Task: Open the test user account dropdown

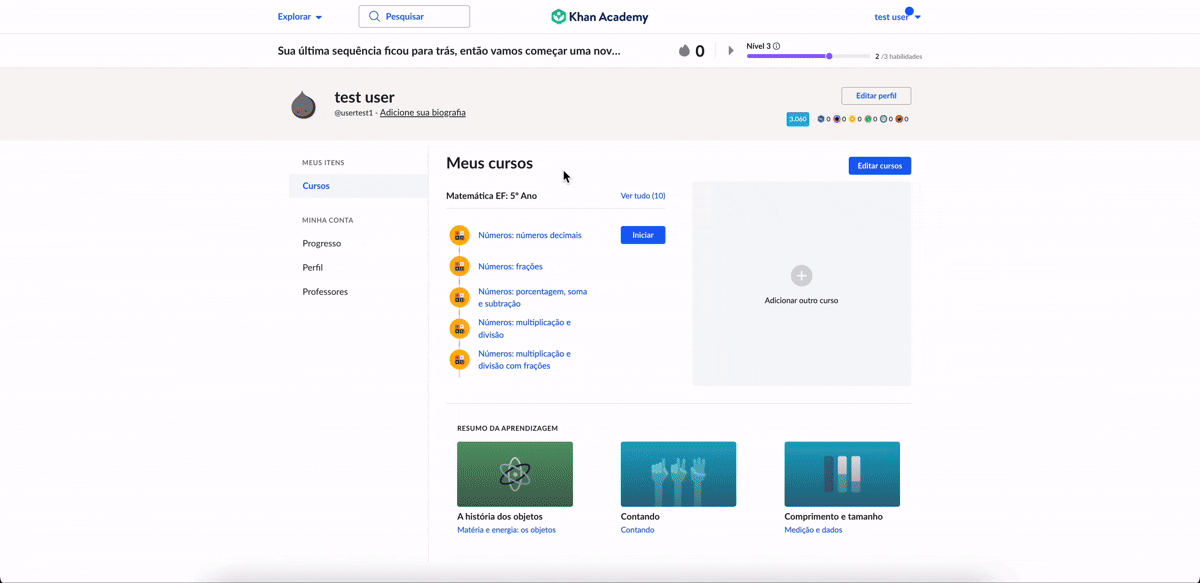Action: coord(897,17)
